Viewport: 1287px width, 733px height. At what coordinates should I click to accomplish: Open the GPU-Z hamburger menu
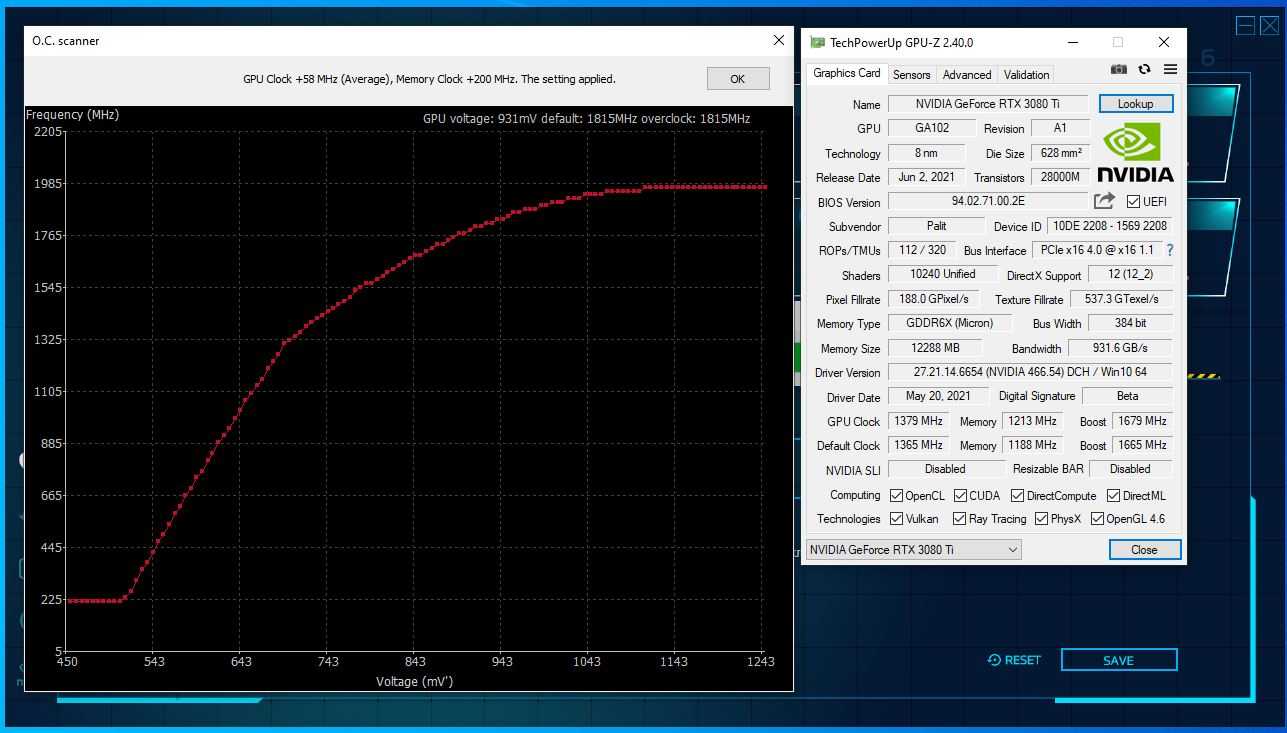(1170, 69)
